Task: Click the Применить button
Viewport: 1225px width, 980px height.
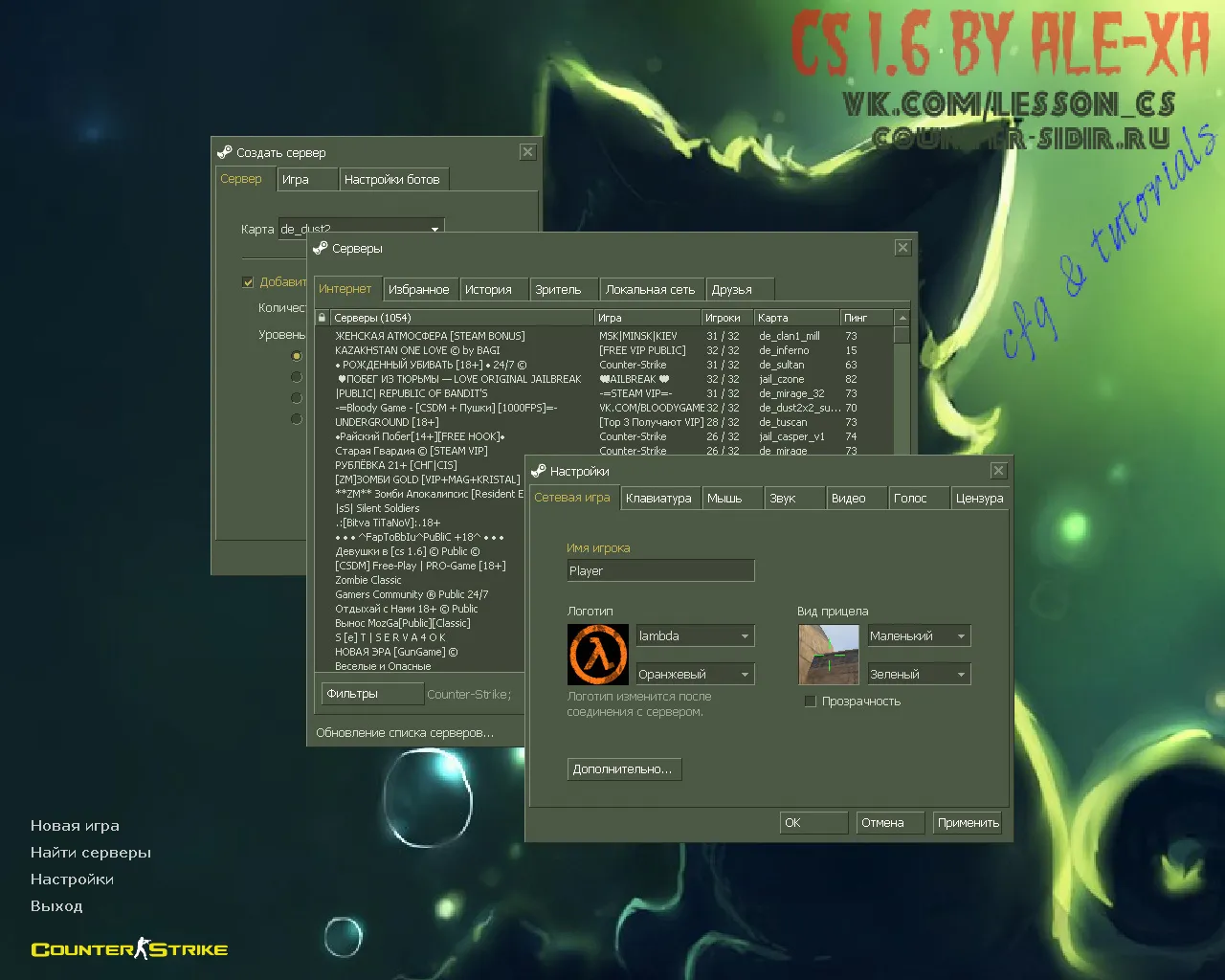Action: click(x=967, y=821)
